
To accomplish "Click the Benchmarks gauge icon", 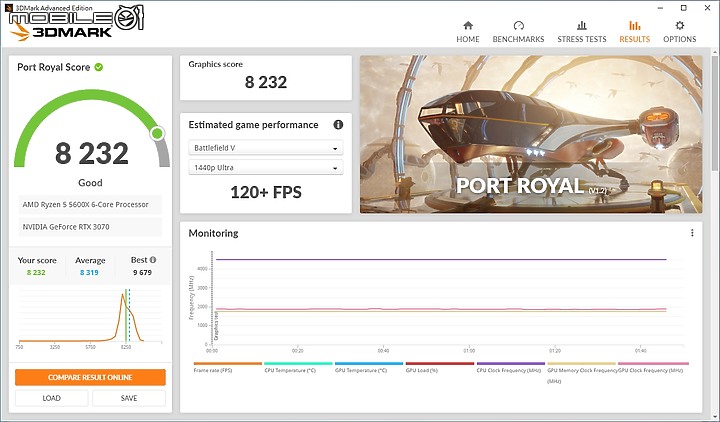I will tap(518, 25).
